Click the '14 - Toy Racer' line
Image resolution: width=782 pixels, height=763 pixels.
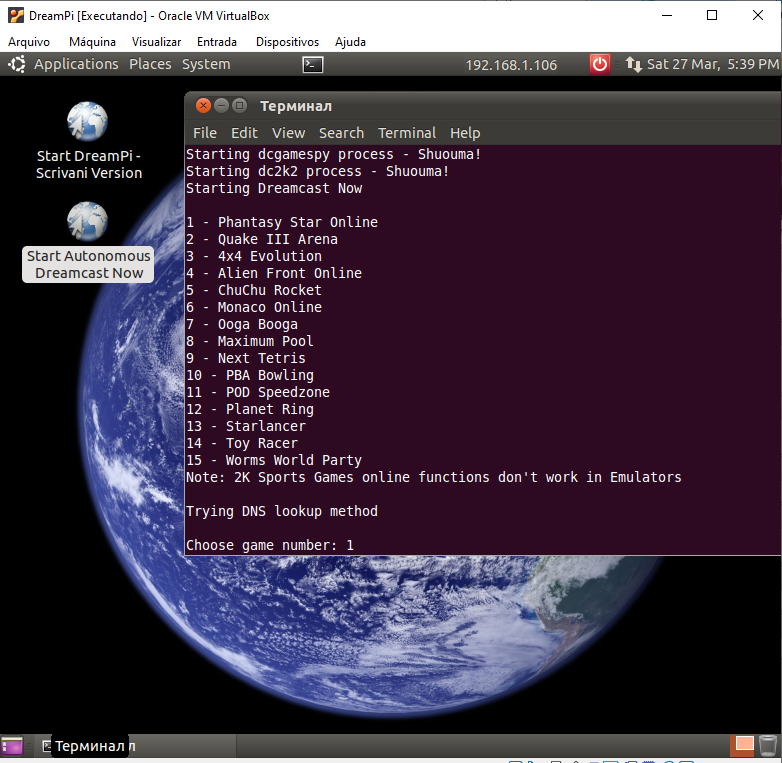242,443
